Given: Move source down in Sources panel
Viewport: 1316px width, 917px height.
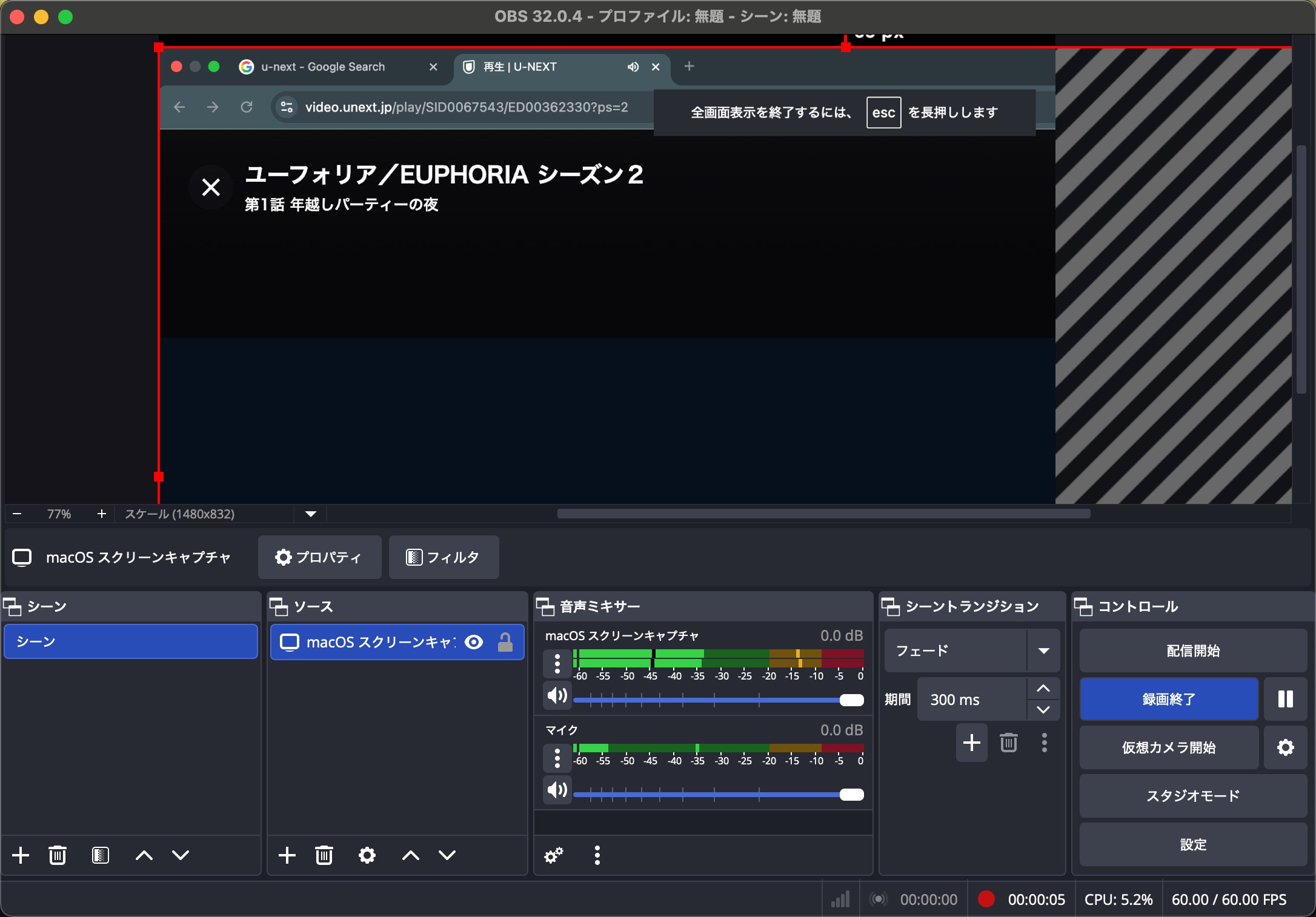Looking at the screenshot, I should pyautogui.click(x=447, y=855).
